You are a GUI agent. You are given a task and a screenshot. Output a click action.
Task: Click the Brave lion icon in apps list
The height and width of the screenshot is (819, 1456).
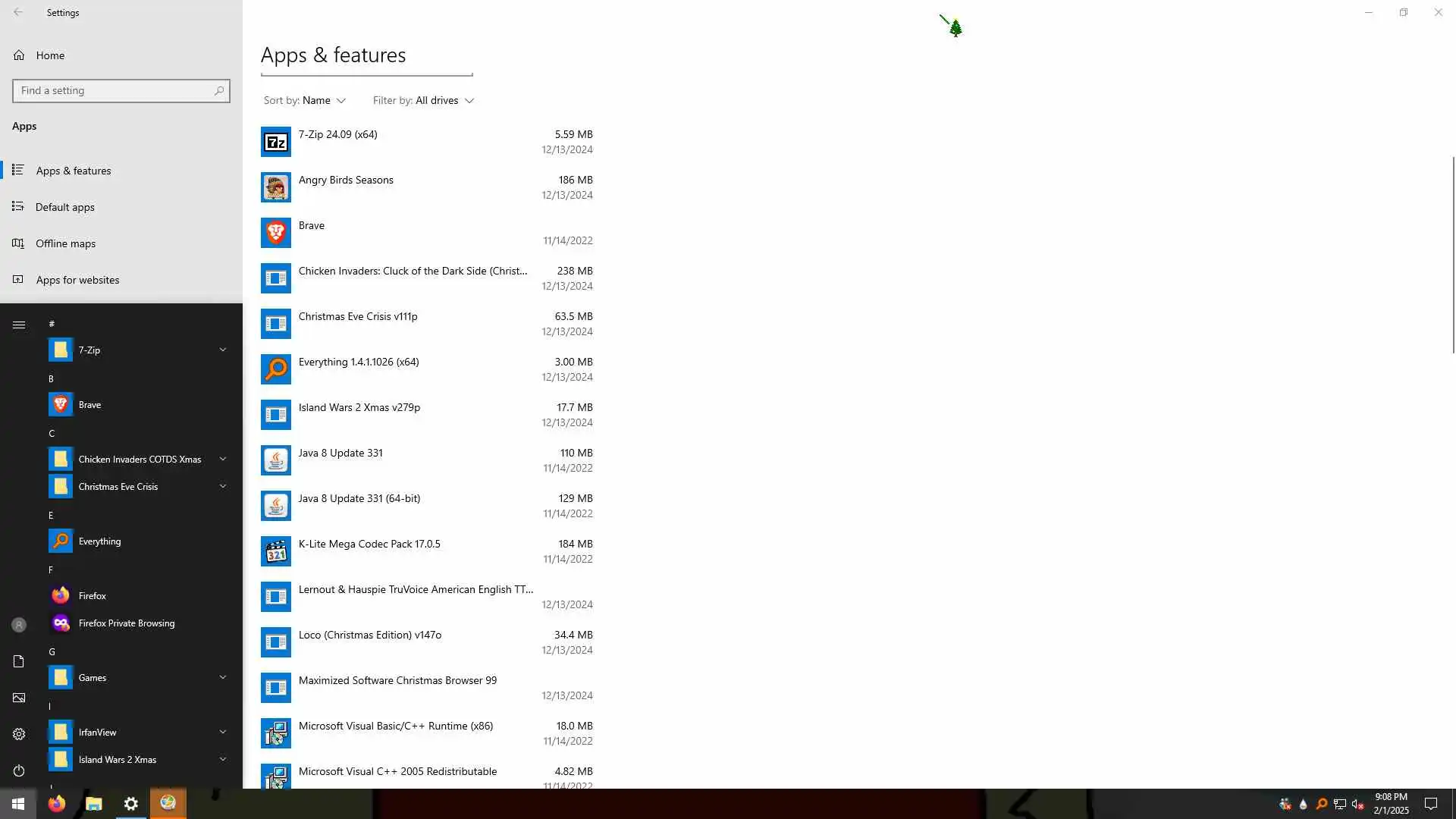coord(275,233)
